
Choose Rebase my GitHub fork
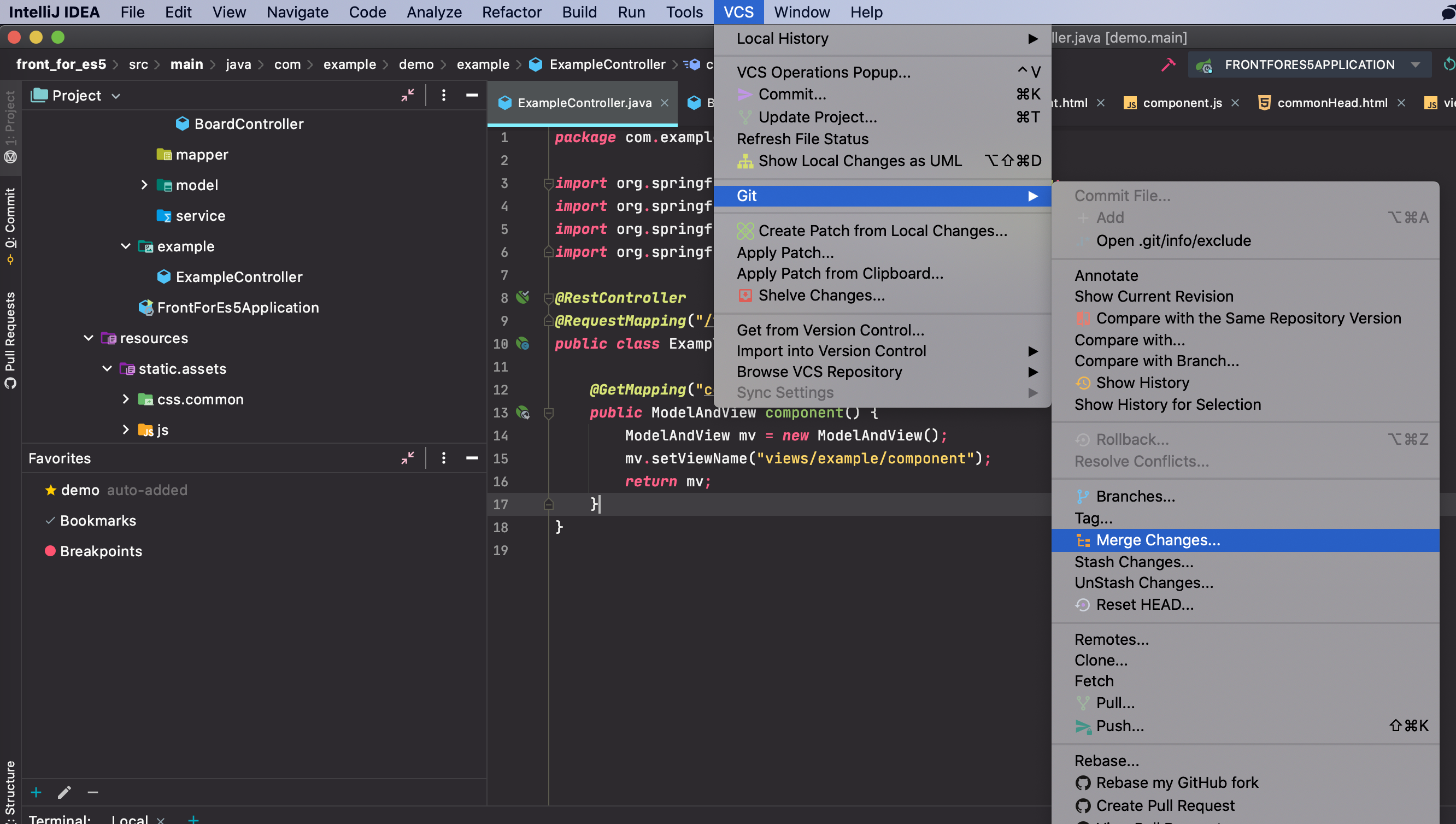[1245, 782]
